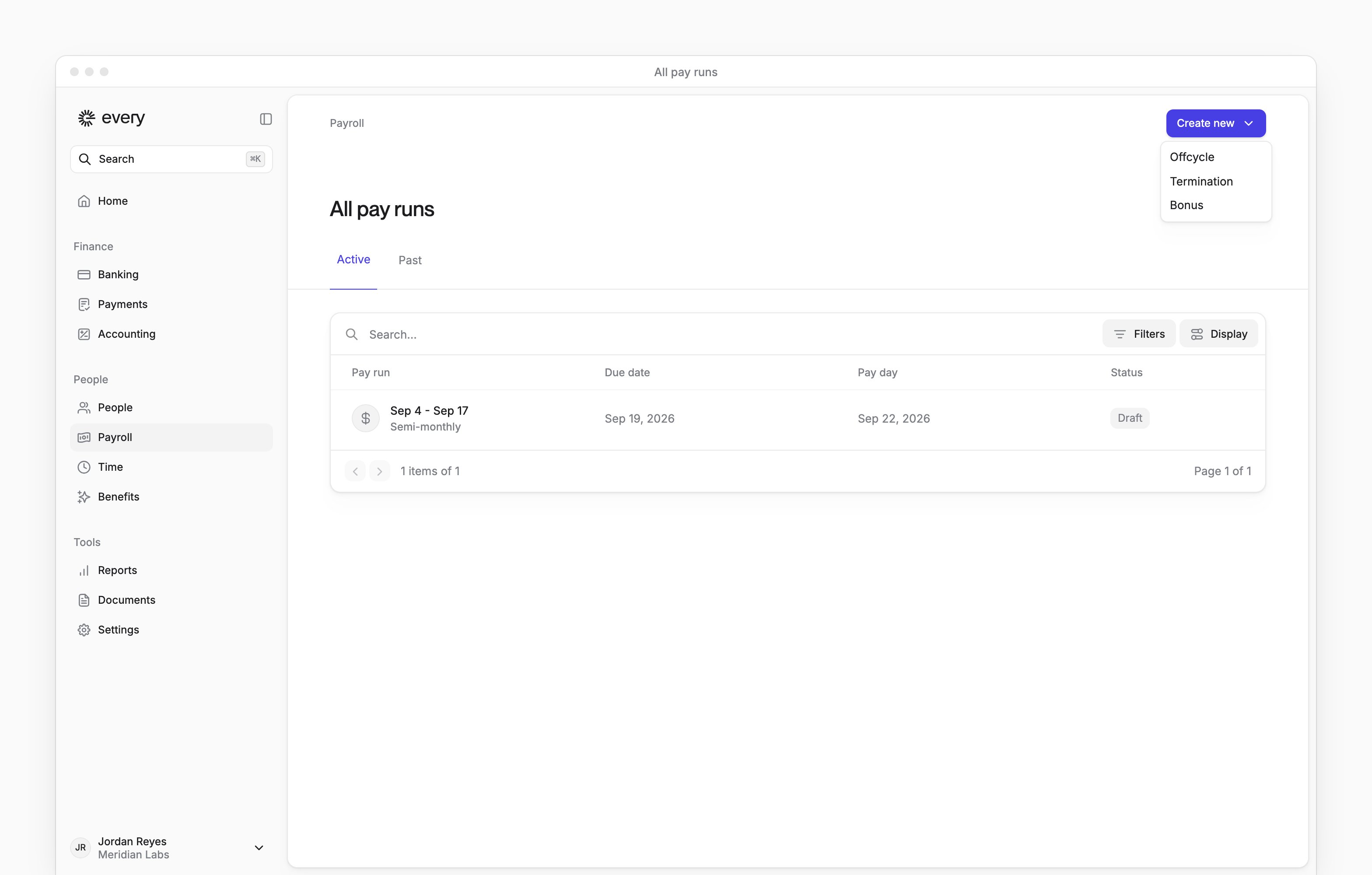Click the every logo icon

coord(87,118)
